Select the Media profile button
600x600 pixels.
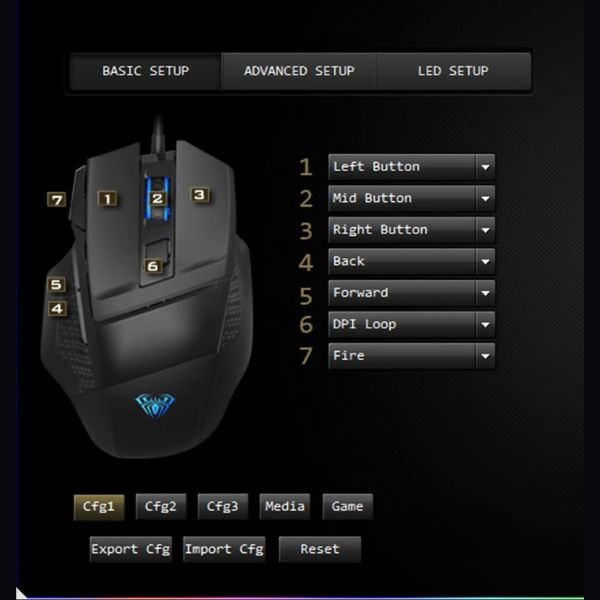[x=285, y=507]
